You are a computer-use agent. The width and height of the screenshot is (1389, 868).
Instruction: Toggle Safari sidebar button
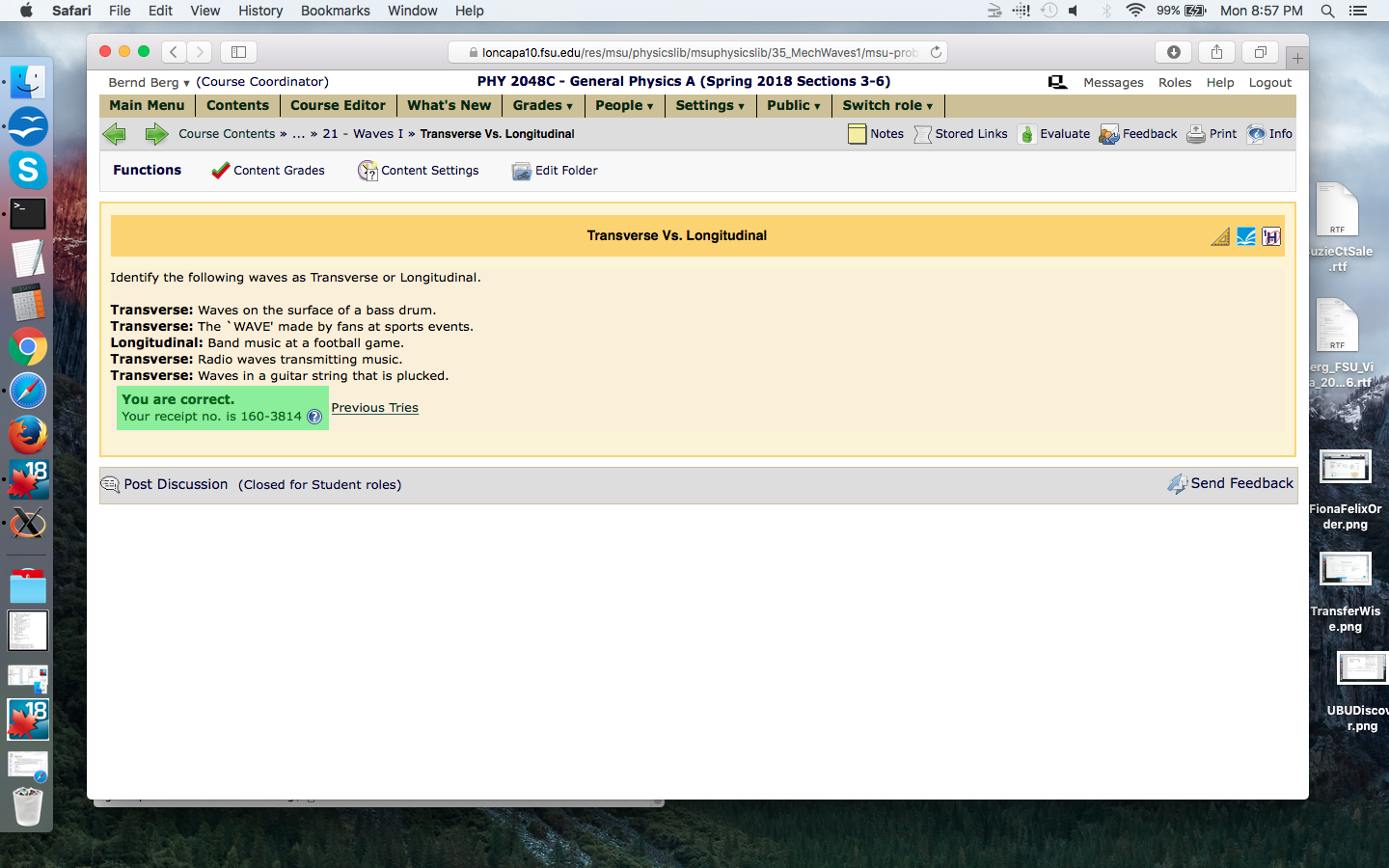pos(239,52)
